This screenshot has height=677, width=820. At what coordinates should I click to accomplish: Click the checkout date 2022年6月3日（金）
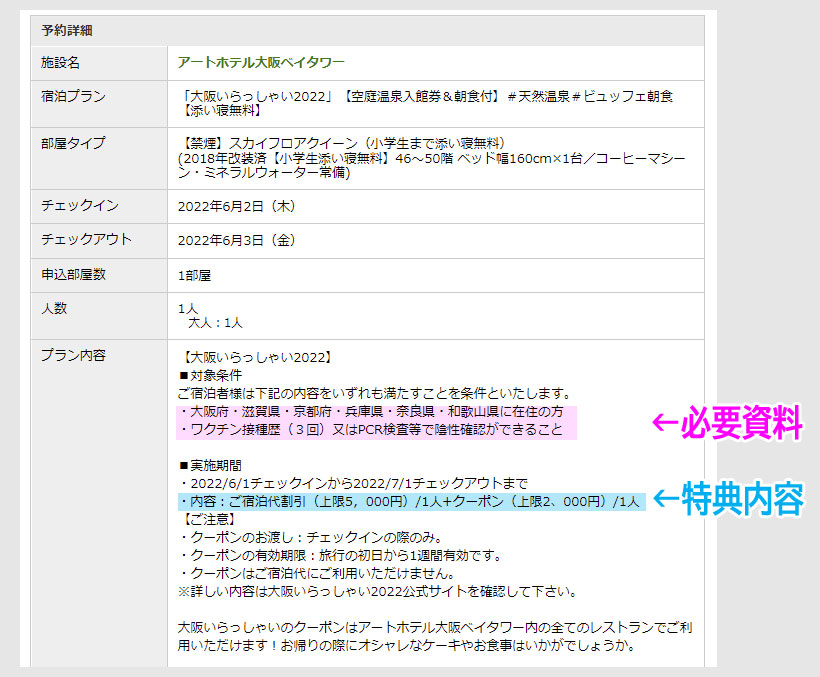click(x=237, y=240)
